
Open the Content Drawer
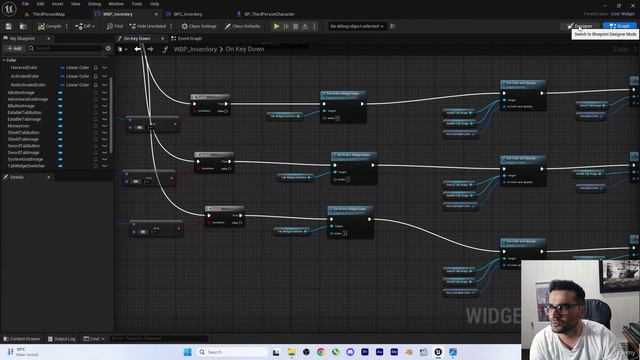(x=22, y=339)
